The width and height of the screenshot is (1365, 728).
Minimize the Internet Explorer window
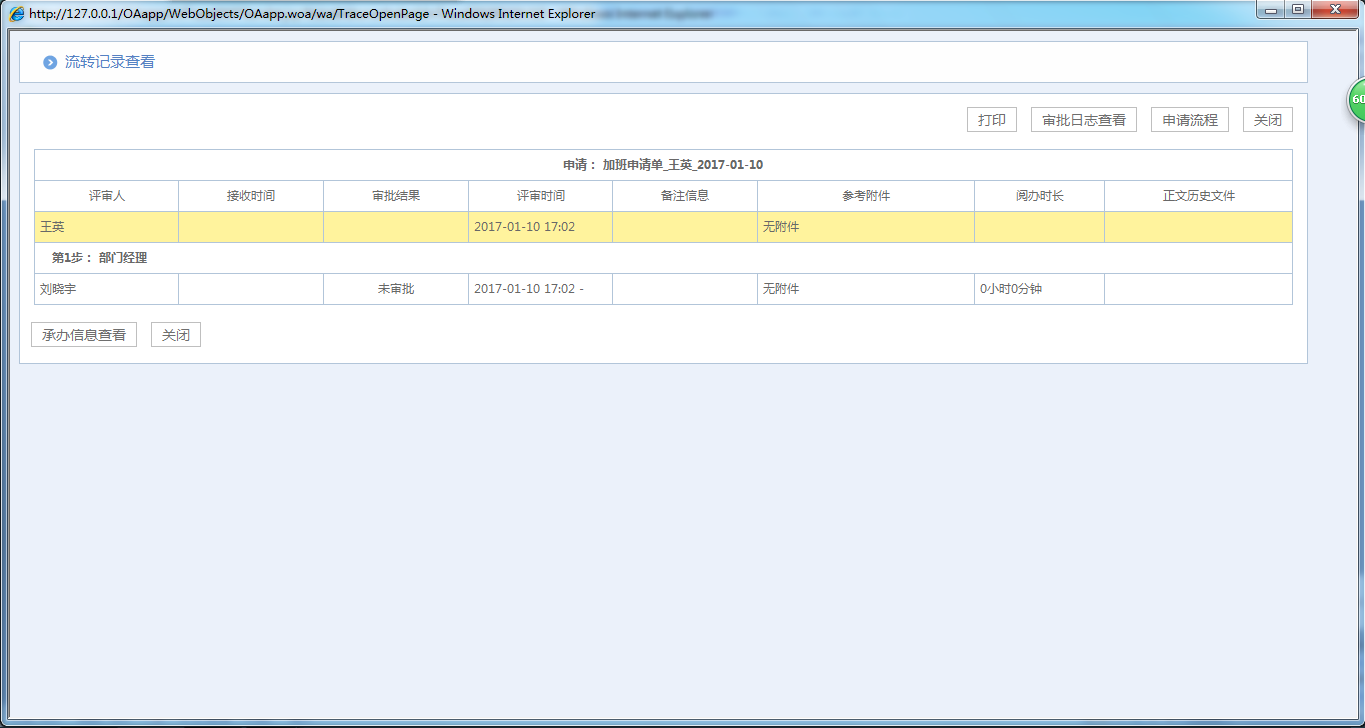click(1271, 10)
